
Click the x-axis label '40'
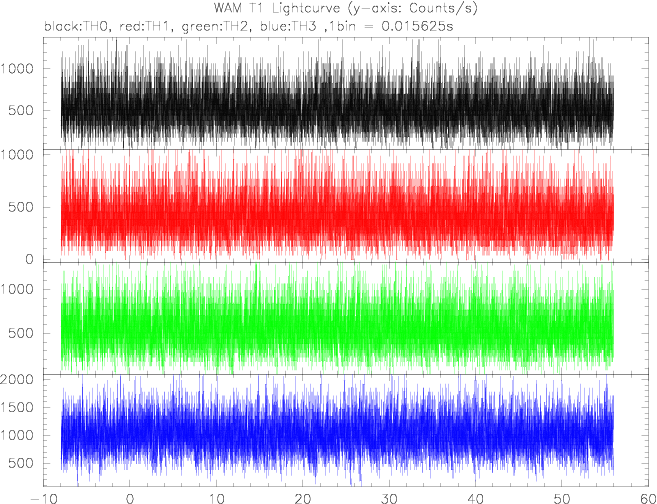pos(476,499)
